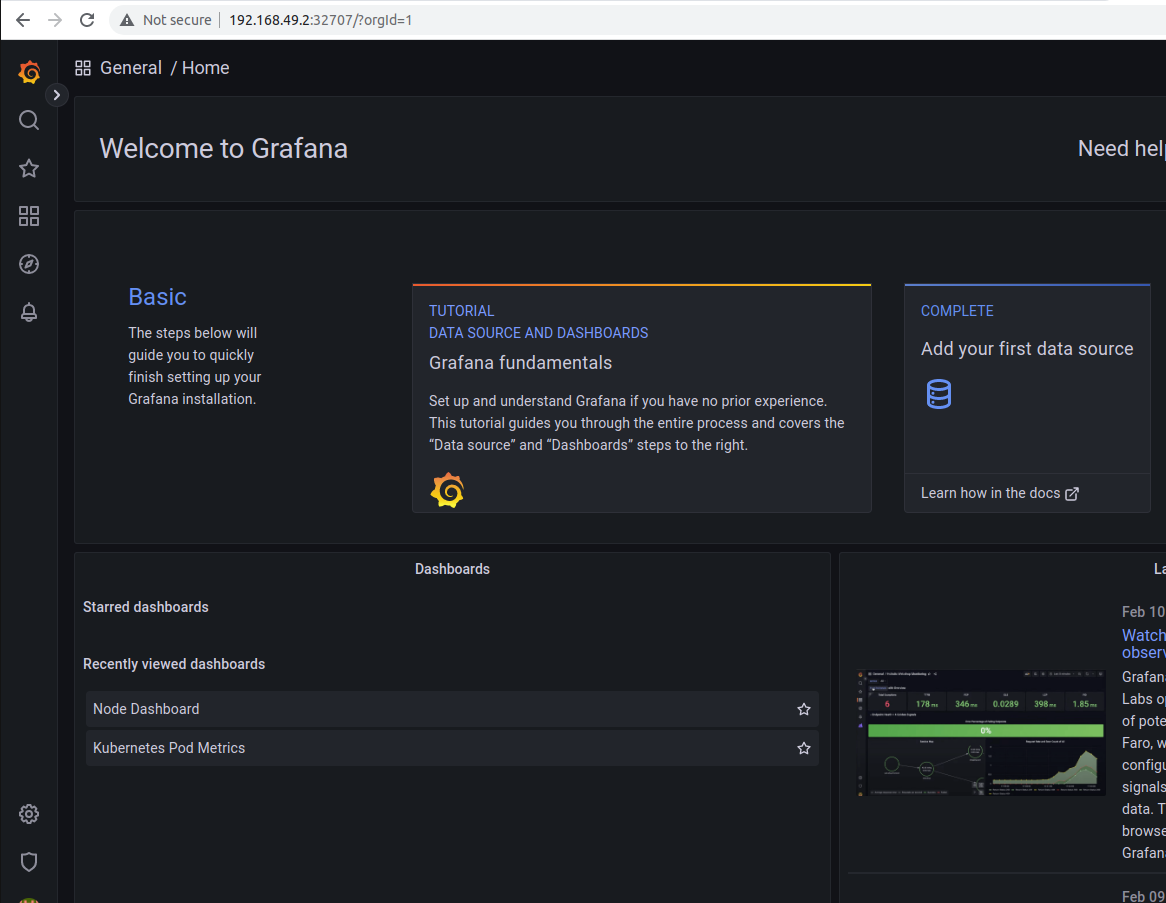The width and height of the screenshot is (1166, 903).
Task: Expand the sidebar with chevron arrow
Action: (x=57, y=94)
